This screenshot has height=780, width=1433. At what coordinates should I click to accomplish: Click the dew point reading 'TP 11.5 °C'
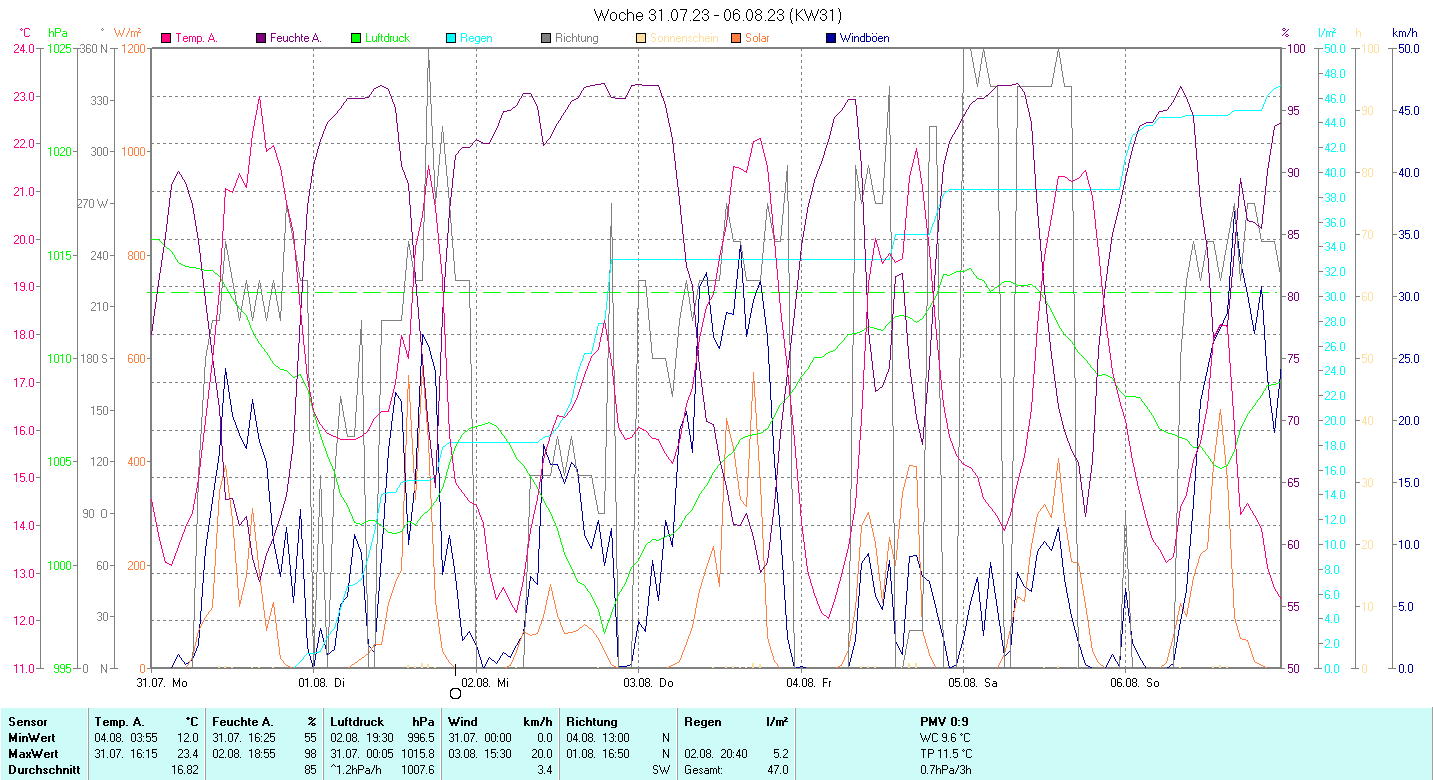coord(946,753)
